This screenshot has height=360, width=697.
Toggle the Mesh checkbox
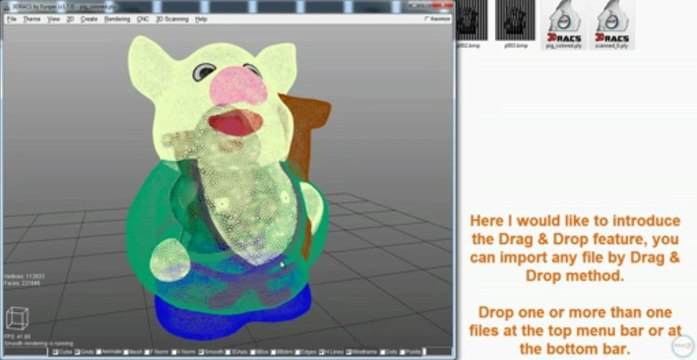[126, 352]
